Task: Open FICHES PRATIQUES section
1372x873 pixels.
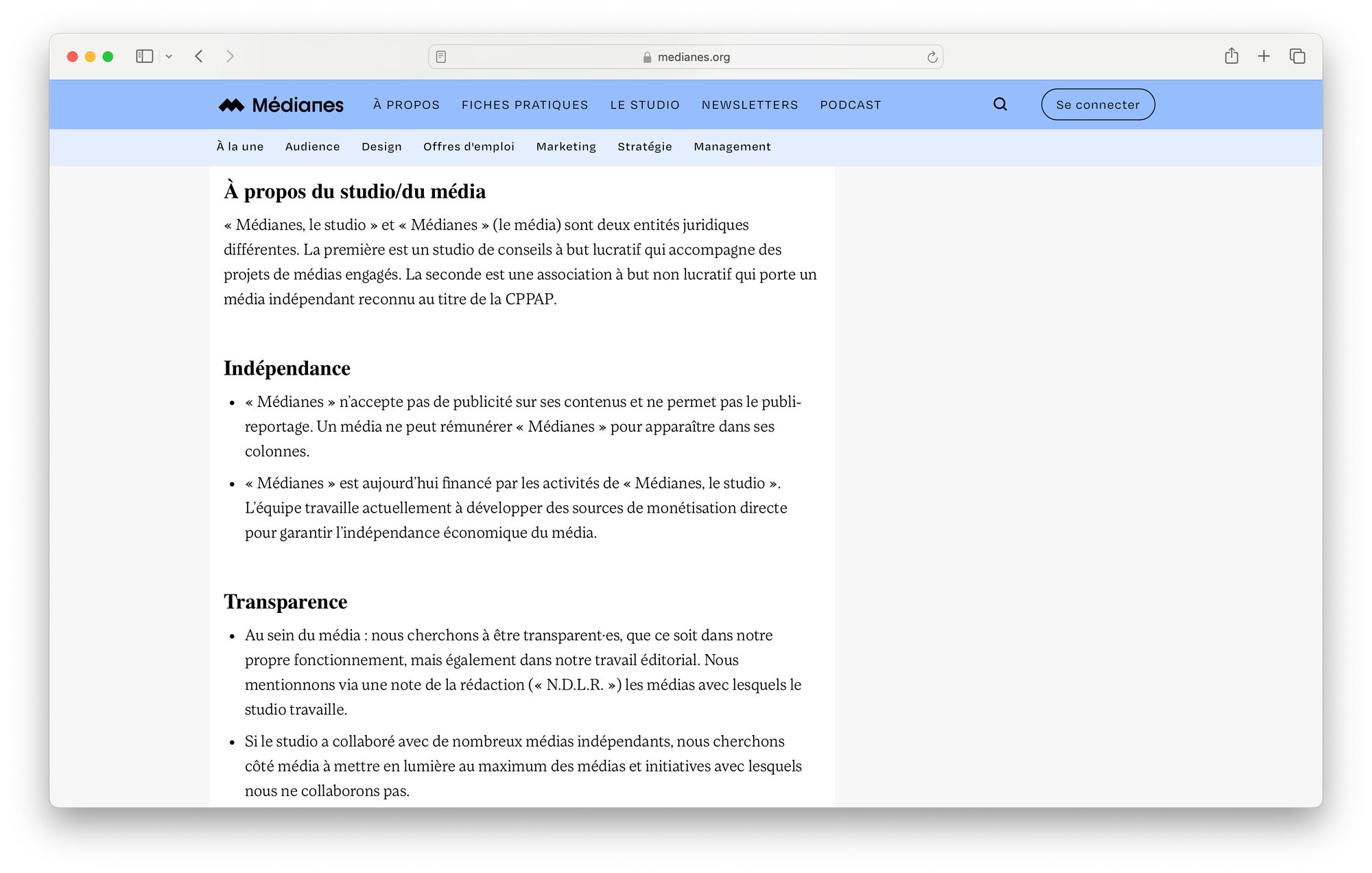Action: click(x=525, y=105)
